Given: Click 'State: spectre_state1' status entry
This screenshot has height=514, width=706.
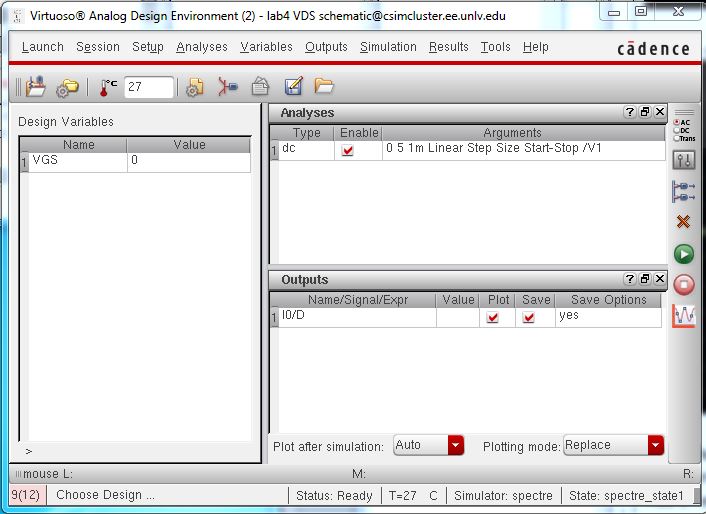Looking at the screenshot, I should pos(626,496).
